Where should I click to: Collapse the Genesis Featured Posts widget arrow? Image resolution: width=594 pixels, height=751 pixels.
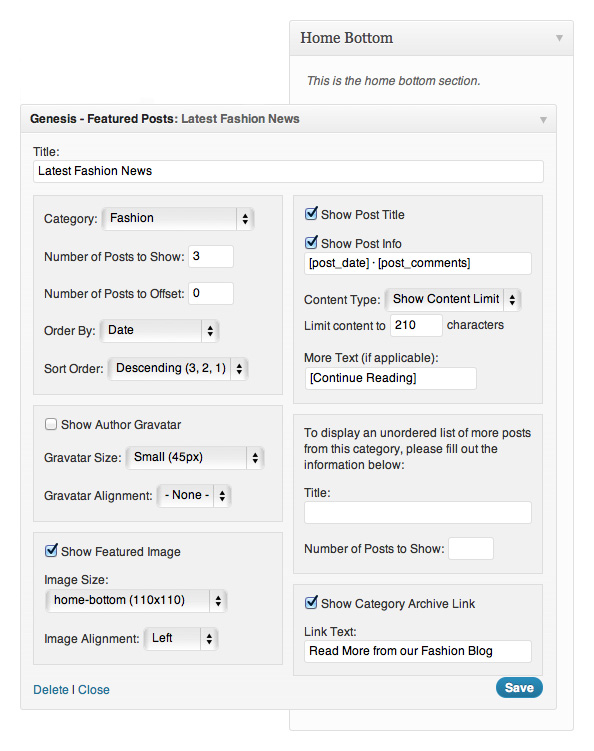coord(543,120)
